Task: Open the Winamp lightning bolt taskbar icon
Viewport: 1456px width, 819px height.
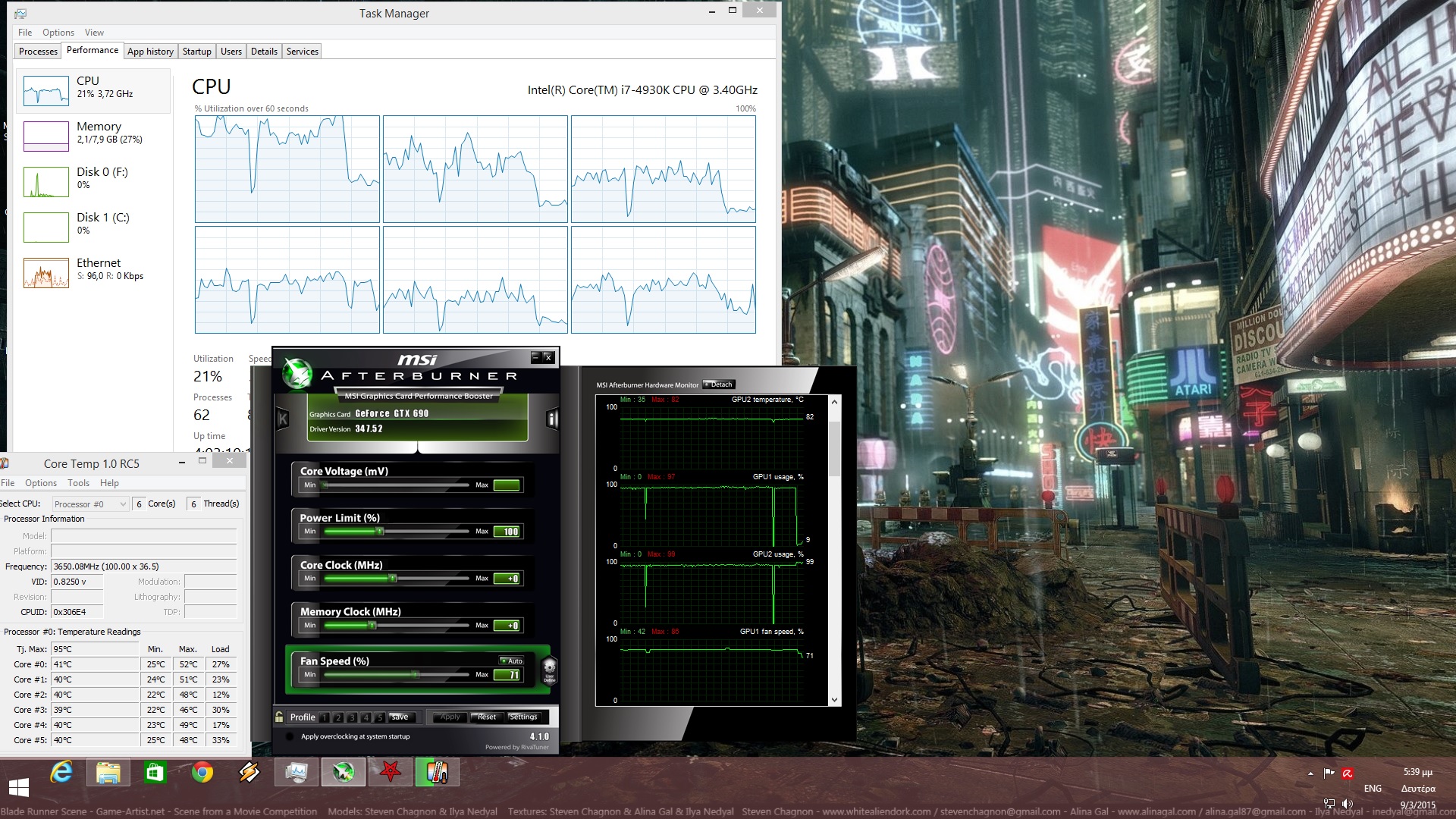Action: (249, 773)
